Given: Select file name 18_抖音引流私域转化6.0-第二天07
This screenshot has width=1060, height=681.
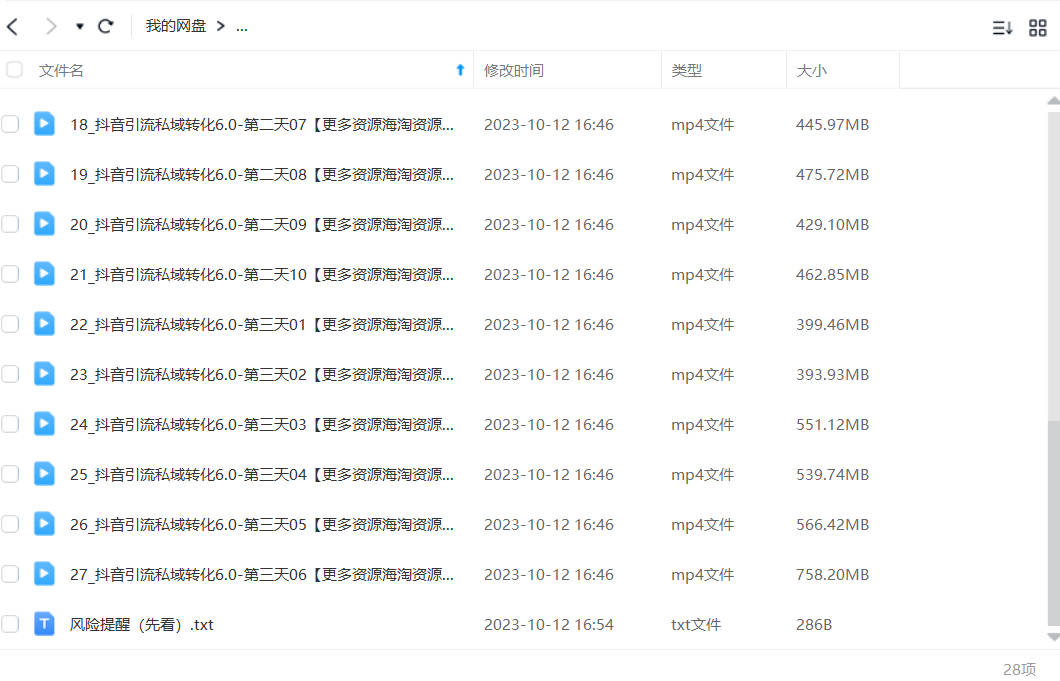Looking at the screenshot, I should pyautogui.click(x=262, y=124).
